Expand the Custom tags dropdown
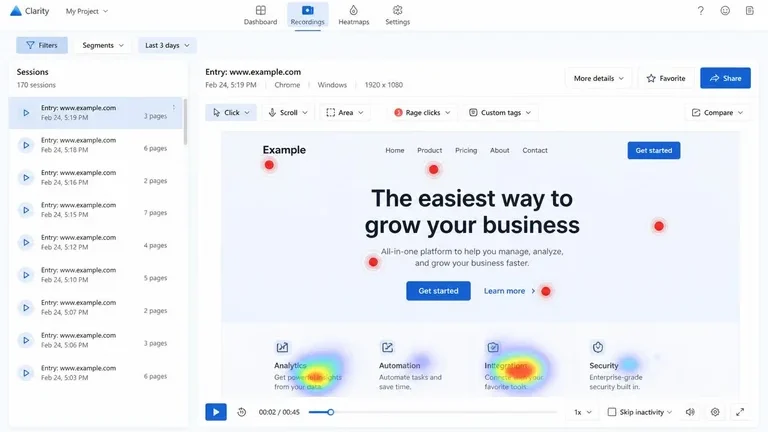Screen dimensions: 768x432 pyautogui.click(x=500, y=113)
